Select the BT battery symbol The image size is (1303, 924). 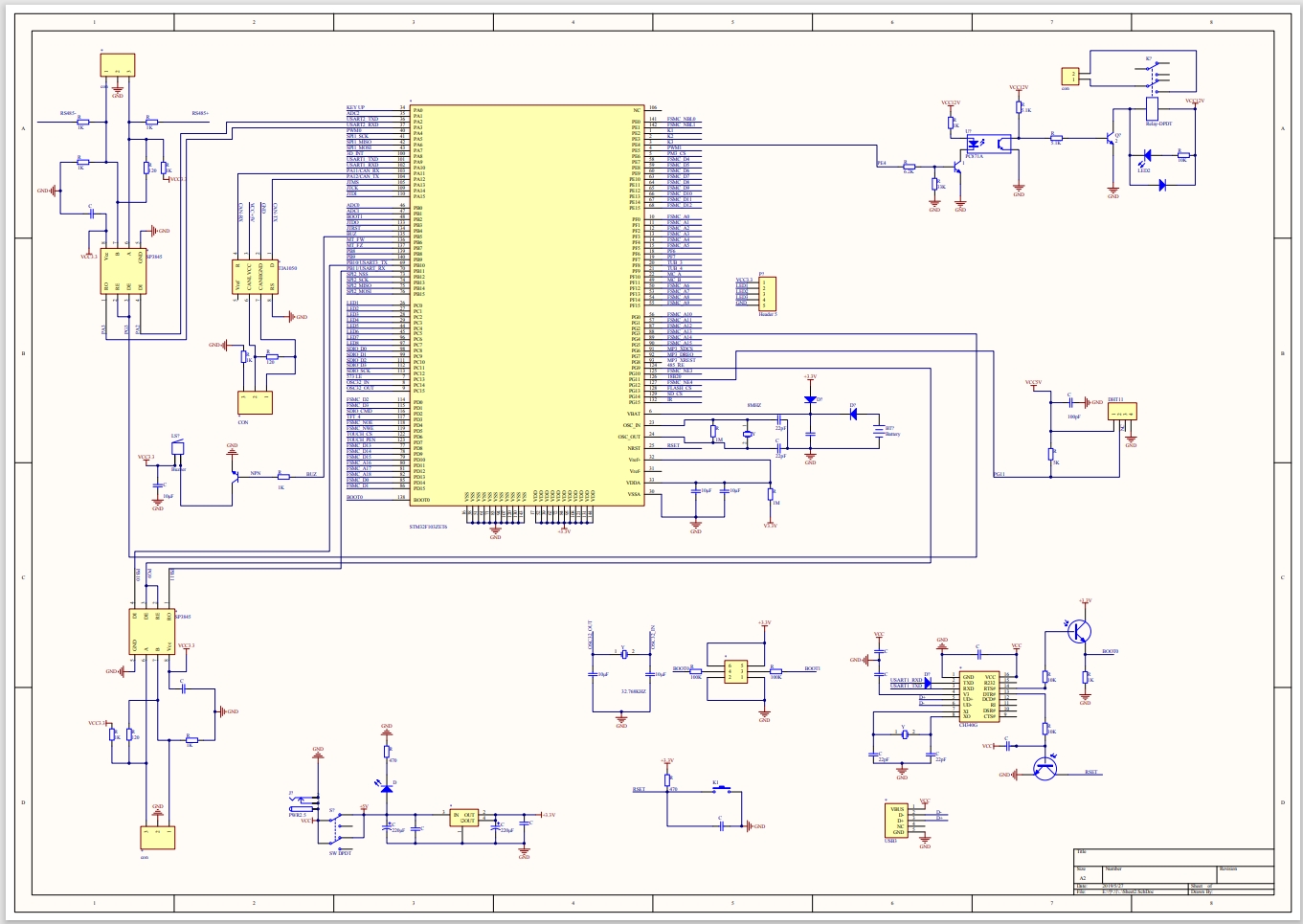click(x=879, y=433)
